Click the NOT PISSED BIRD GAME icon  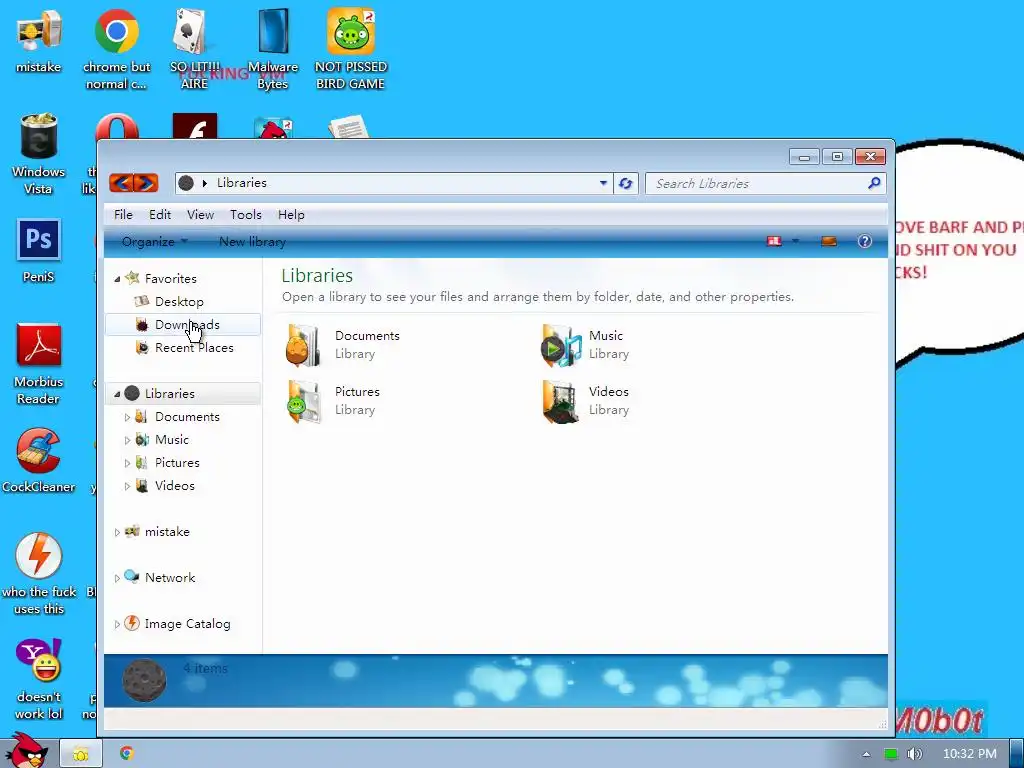351,48
